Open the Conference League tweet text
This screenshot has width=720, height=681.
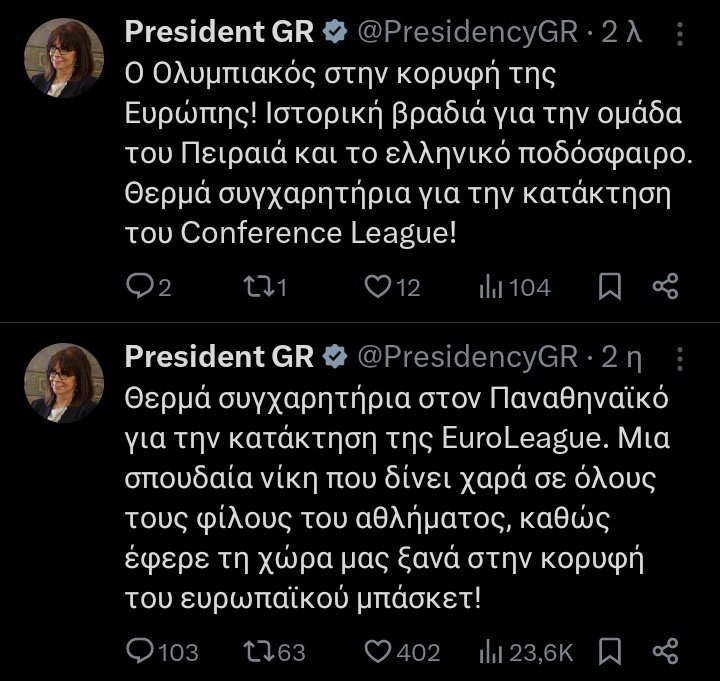(x=400, y=153)
